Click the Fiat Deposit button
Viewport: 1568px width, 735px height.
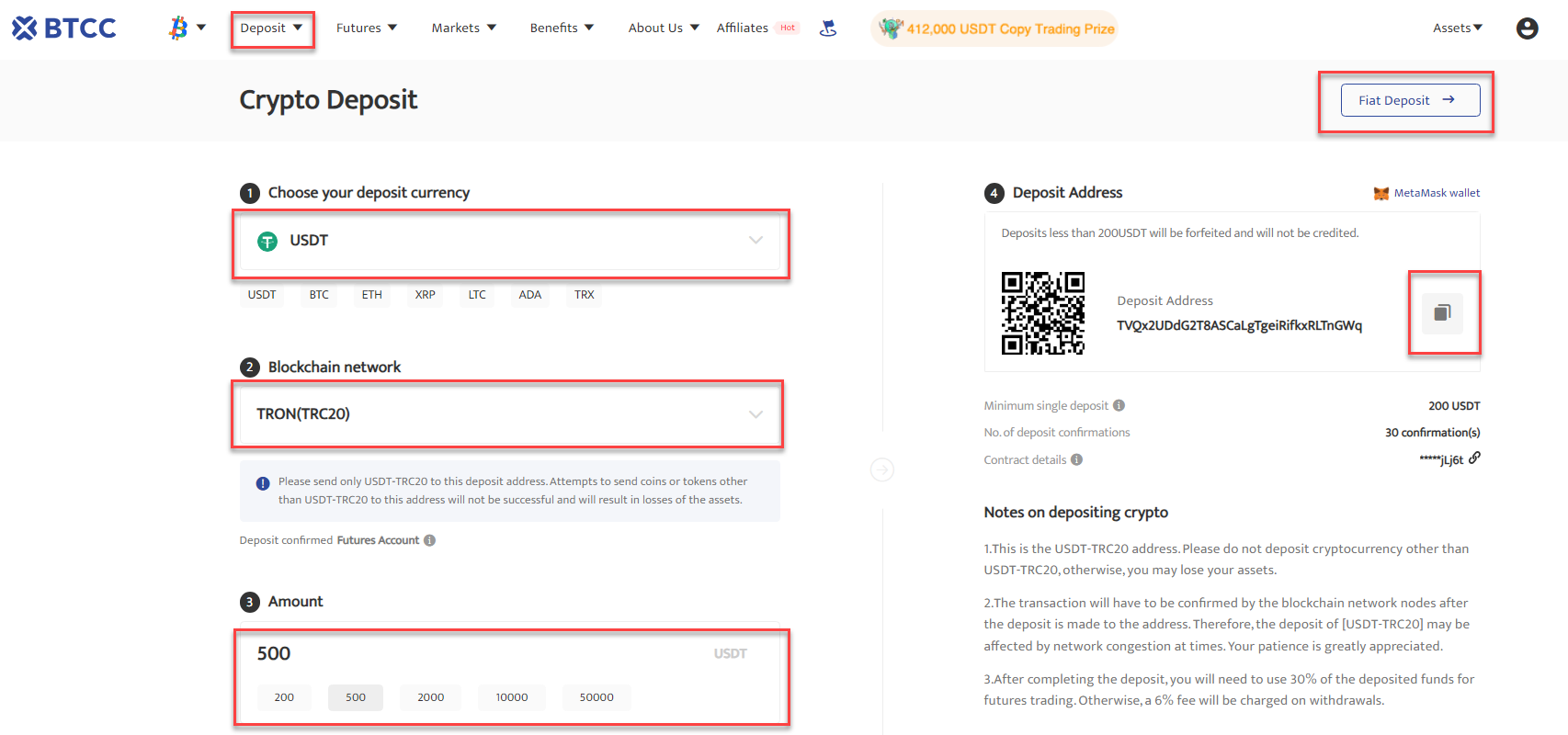1409,100
